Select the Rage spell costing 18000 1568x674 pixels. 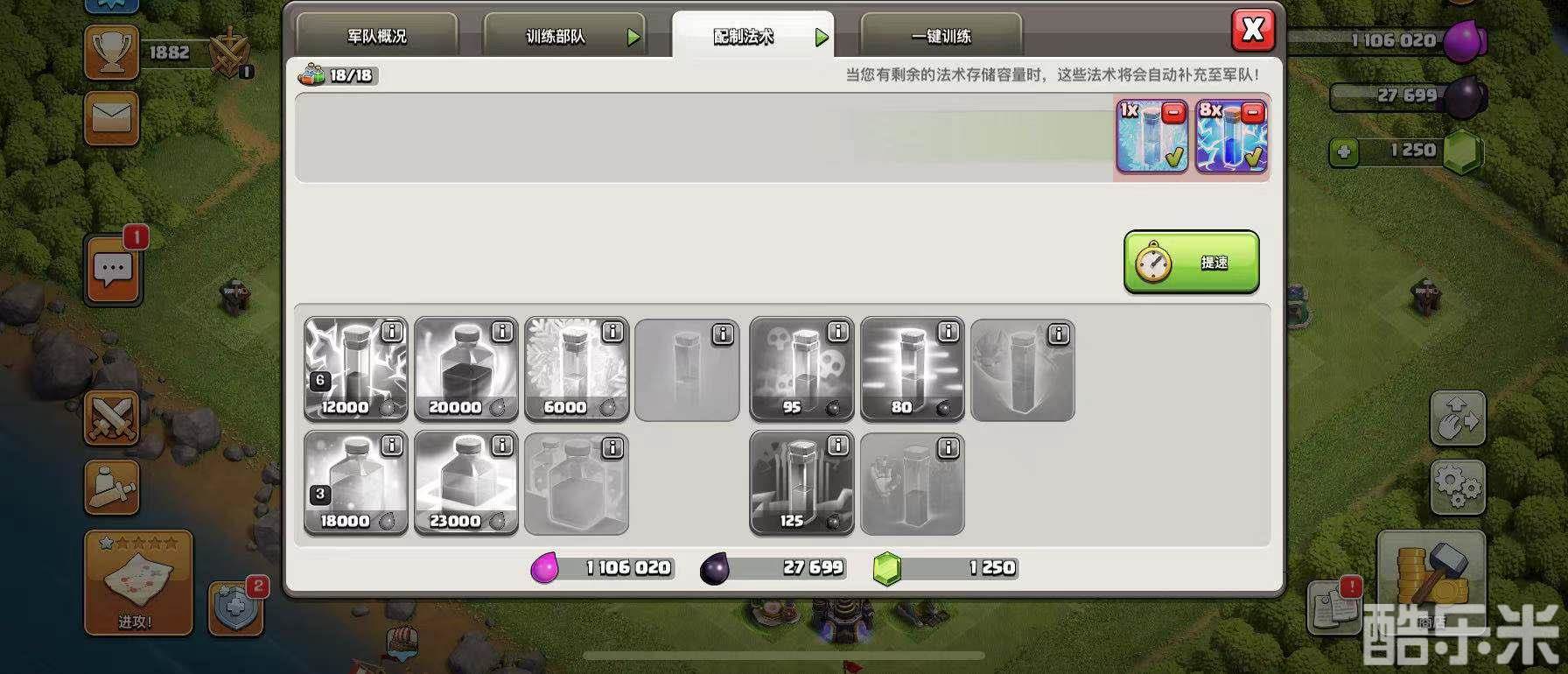point(355,483)
